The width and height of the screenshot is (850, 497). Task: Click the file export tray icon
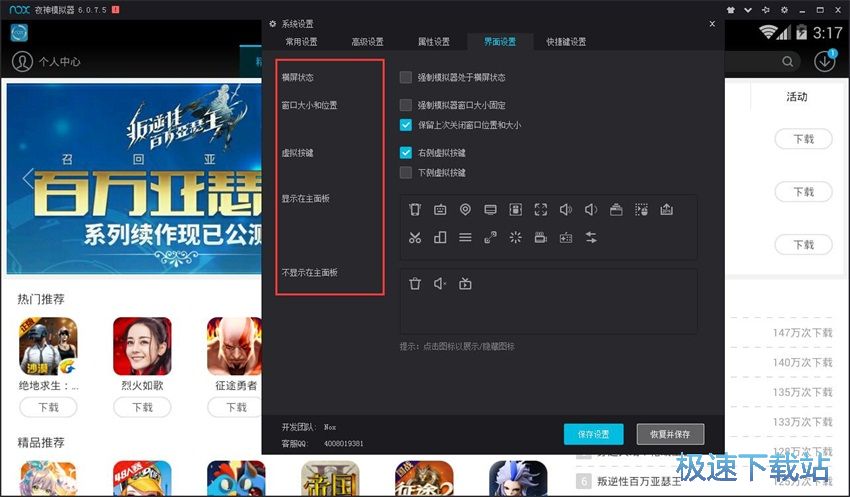click(x=666, y=209)
